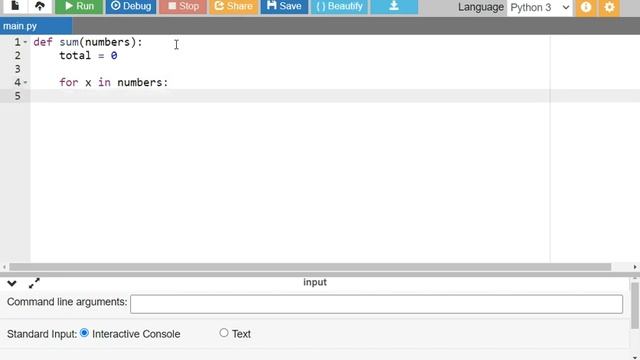Click the input panel vertical scrollbar
The height and width of the screenshot is (360, 640).
point(635,305)
